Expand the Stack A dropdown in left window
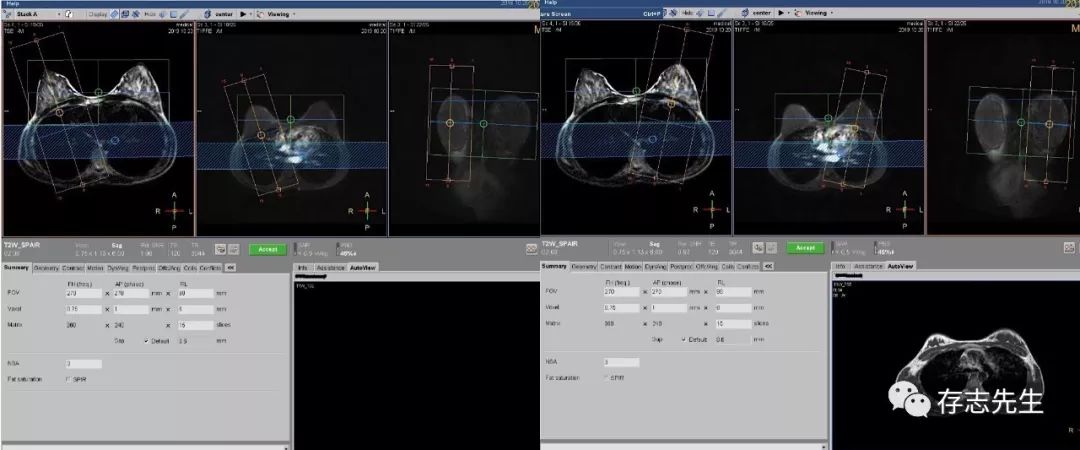Image resolution: width=1080 pixels, height=450 pixels. pos(59,14)
